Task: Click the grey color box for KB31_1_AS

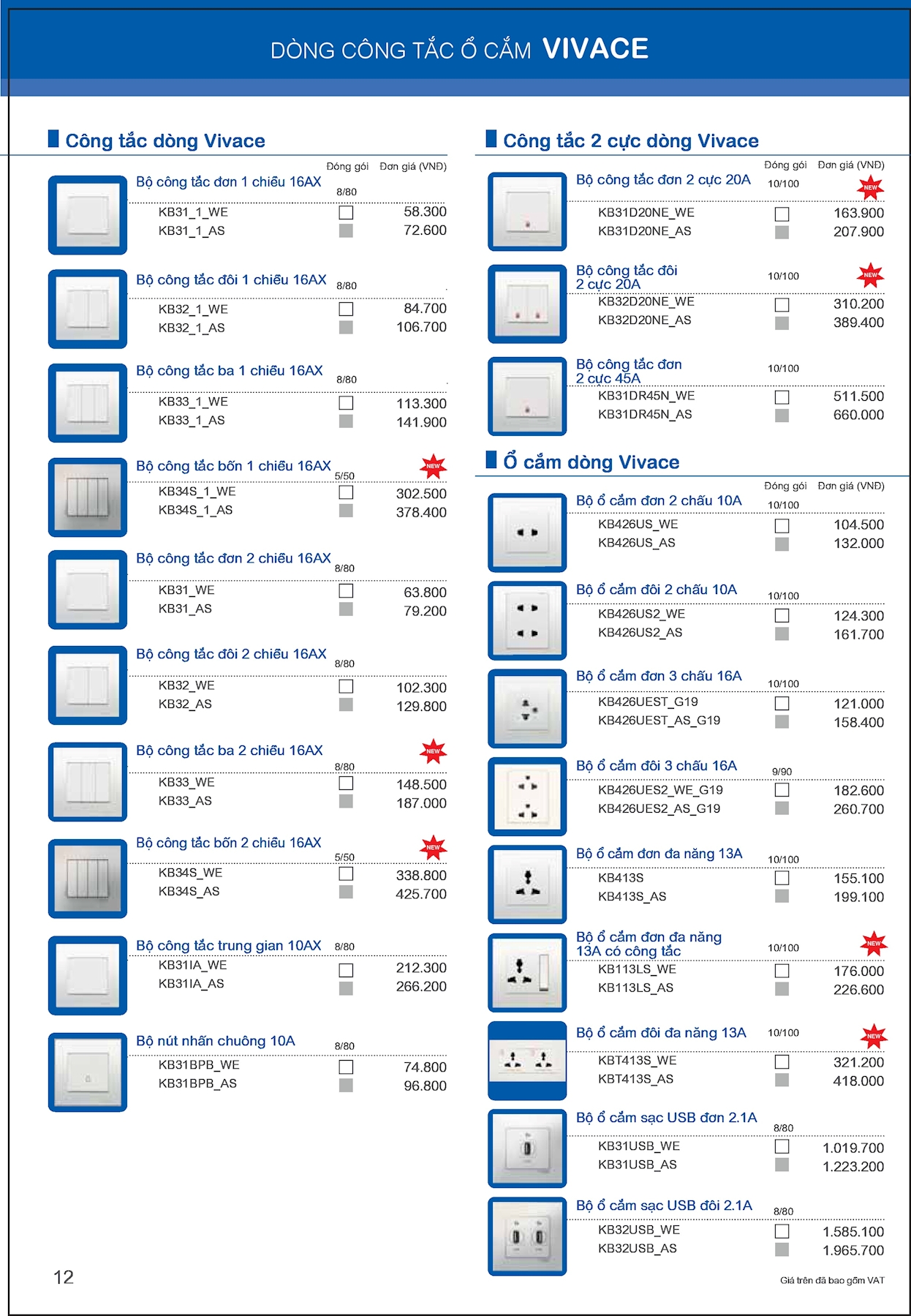Action: click(x=346, y=230)
